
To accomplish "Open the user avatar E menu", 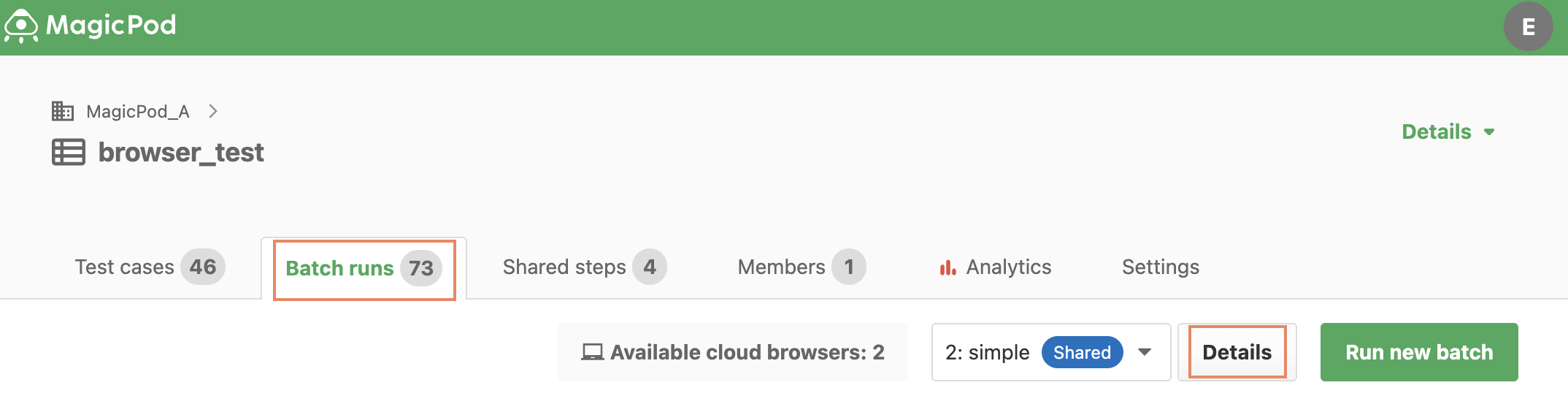I will 1528,27.
